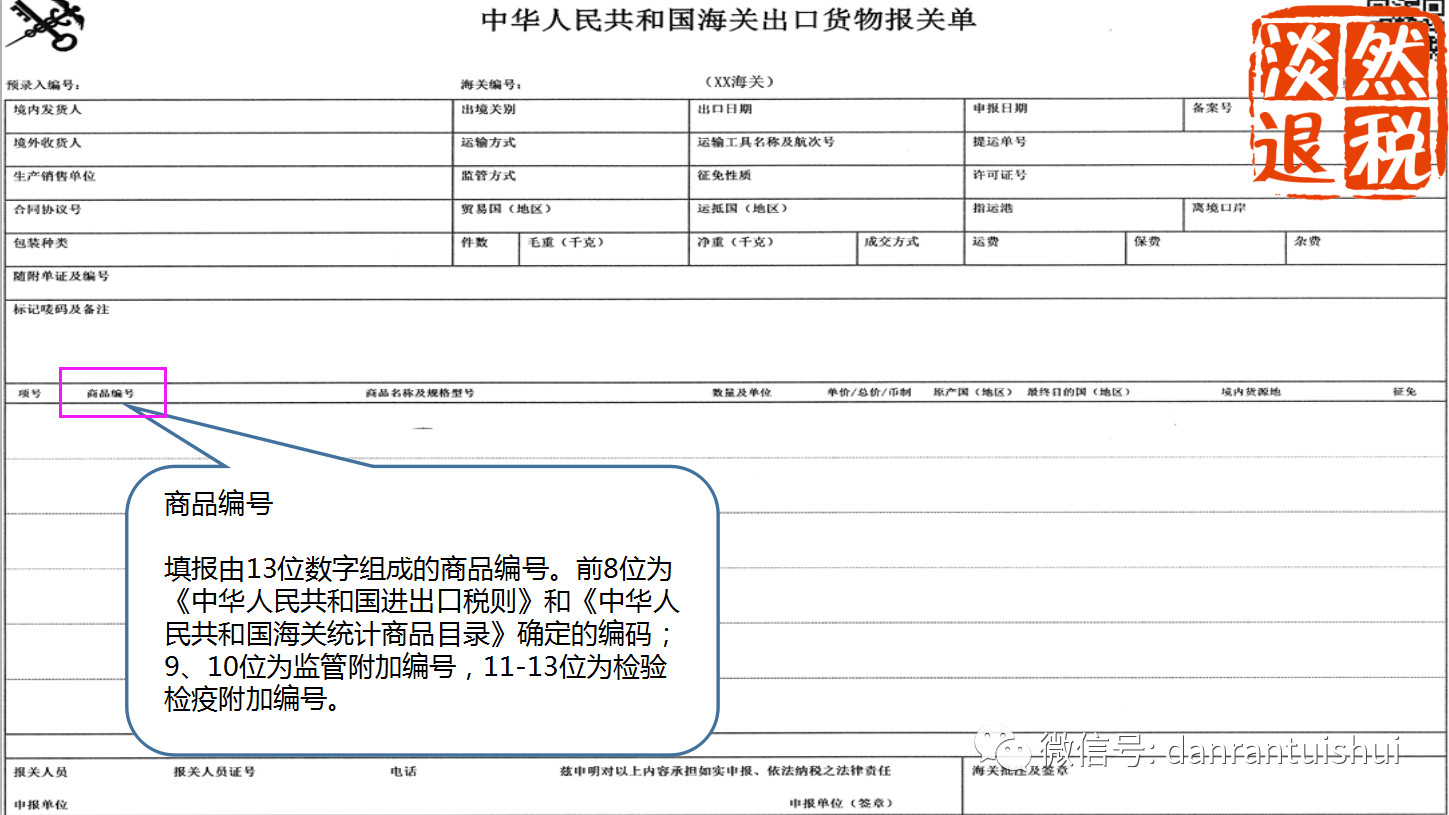
Task: Click the 出境关别 field label
Action: (x=488, y=109)
